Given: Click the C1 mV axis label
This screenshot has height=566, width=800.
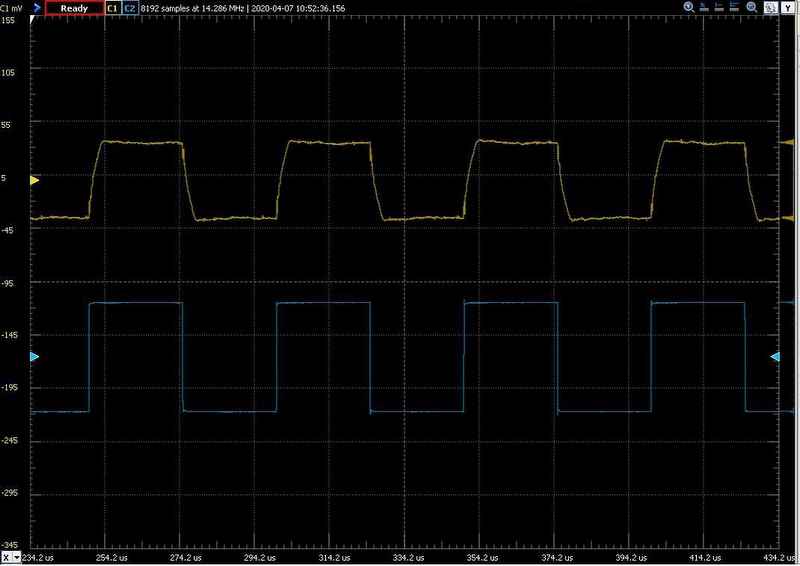Looking at the screenshot, I should click(11, 9).
